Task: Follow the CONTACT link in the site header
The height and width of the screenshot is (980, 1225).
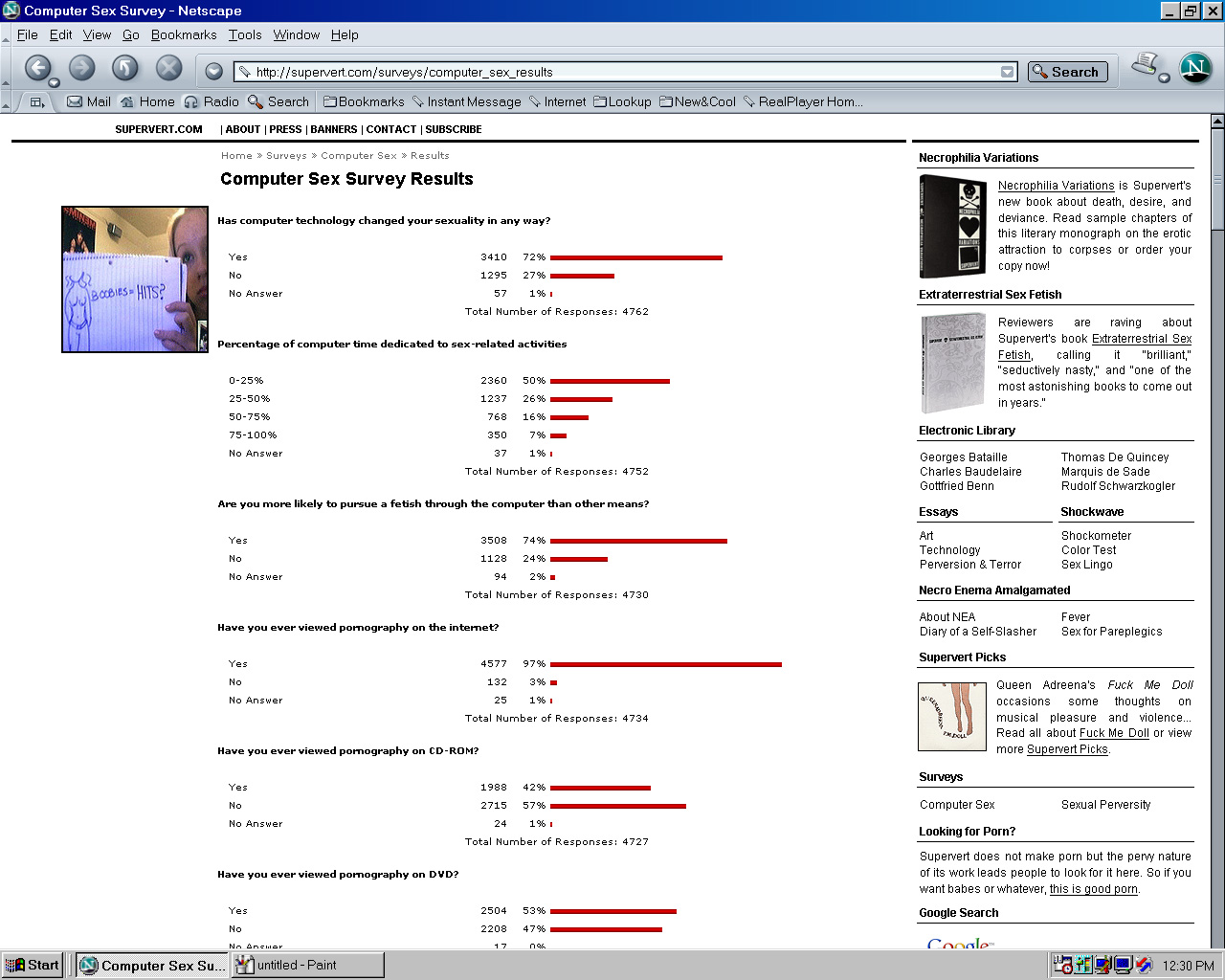Action: coord(390,129)
